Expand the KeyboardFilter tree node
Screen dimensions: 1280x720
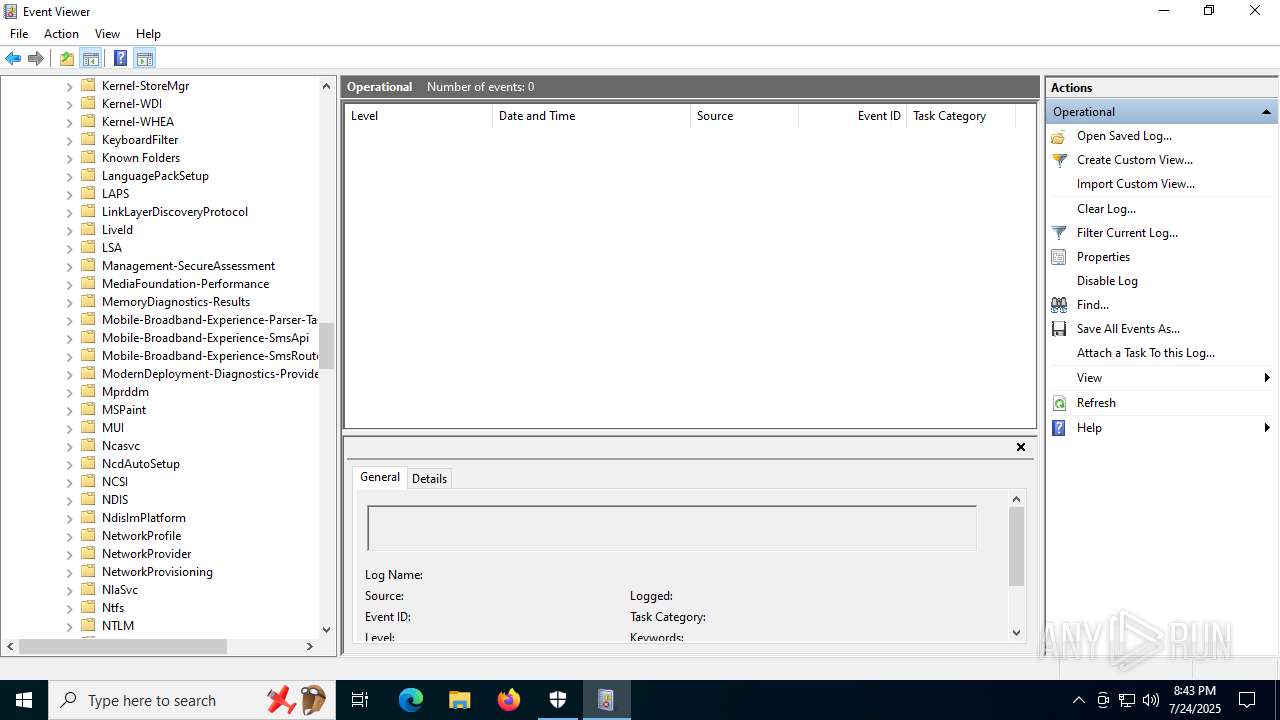[70, 140]
